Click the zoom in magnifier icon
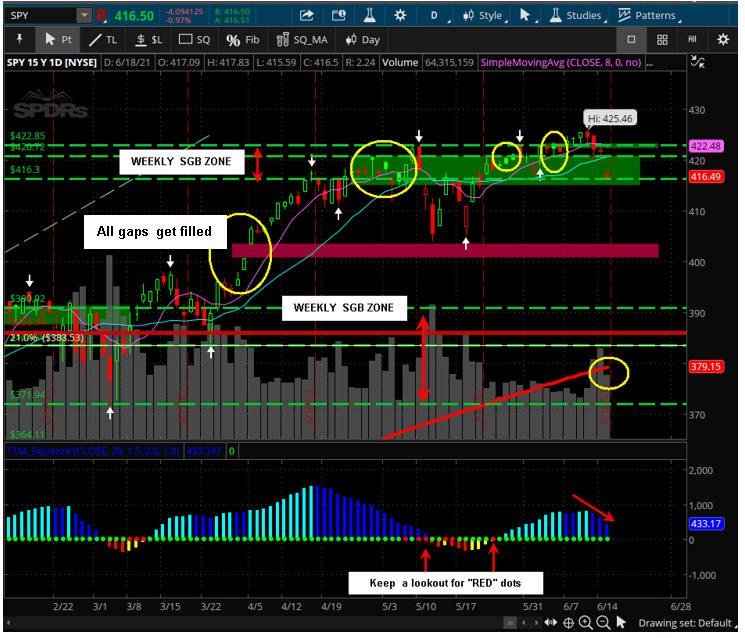Image resolution: width=745 pixels, height=638 pixels. 585,622
